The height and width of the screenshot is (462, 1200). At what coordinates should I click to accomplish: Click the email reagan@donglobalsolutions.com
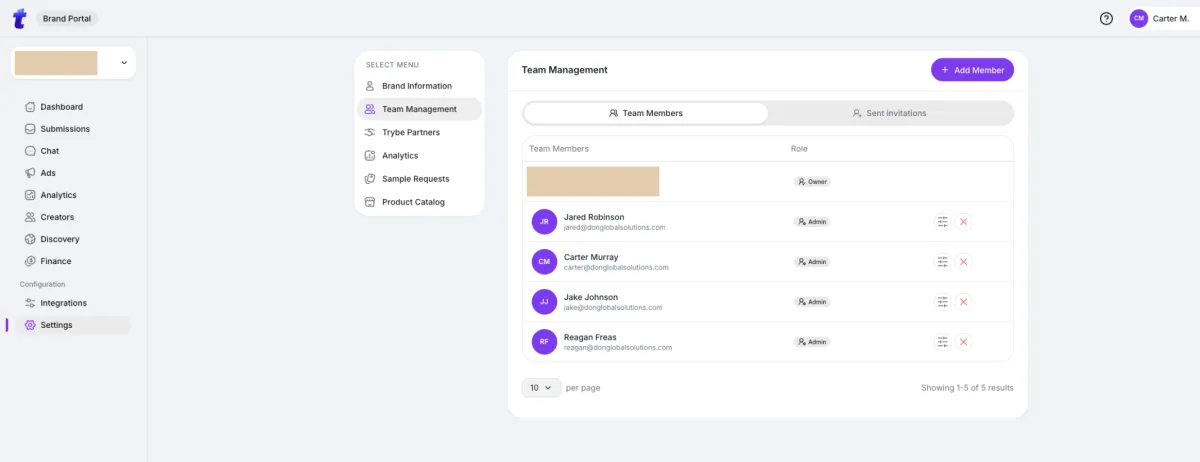coord(618,348)
